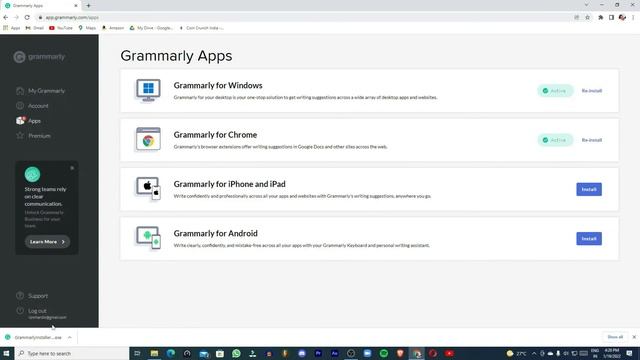
Task: Open the Chrome extensions puzzle icon
Action: pos(600,17)
